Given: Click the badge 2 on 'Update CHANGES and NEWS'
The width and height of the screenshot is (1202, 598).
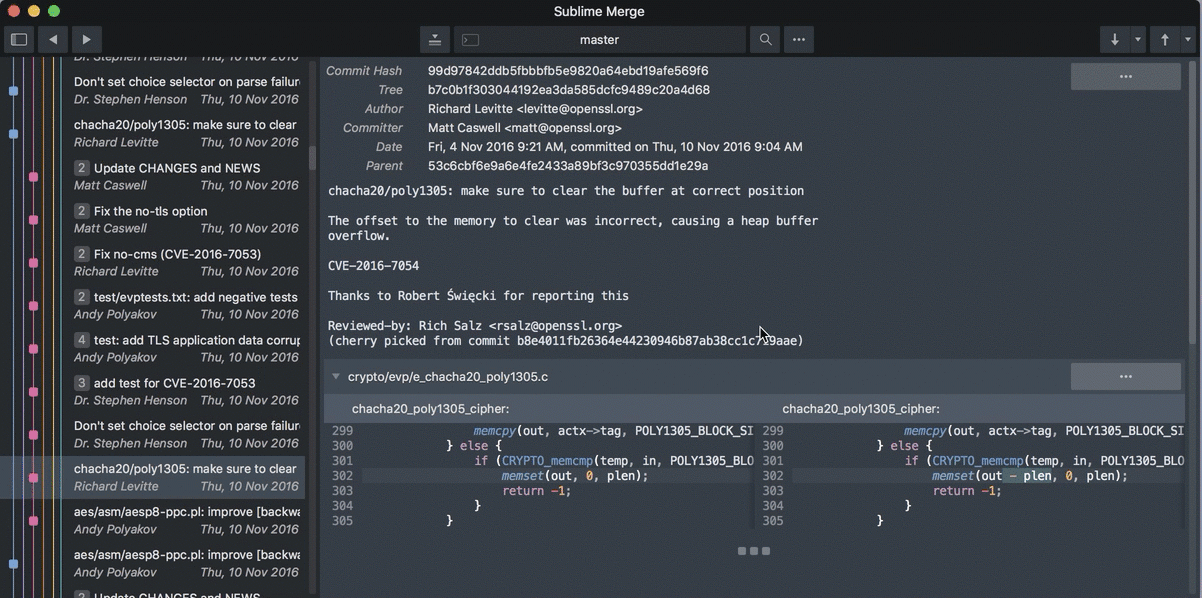Looking at the screenshot, I should coord(81,168).
